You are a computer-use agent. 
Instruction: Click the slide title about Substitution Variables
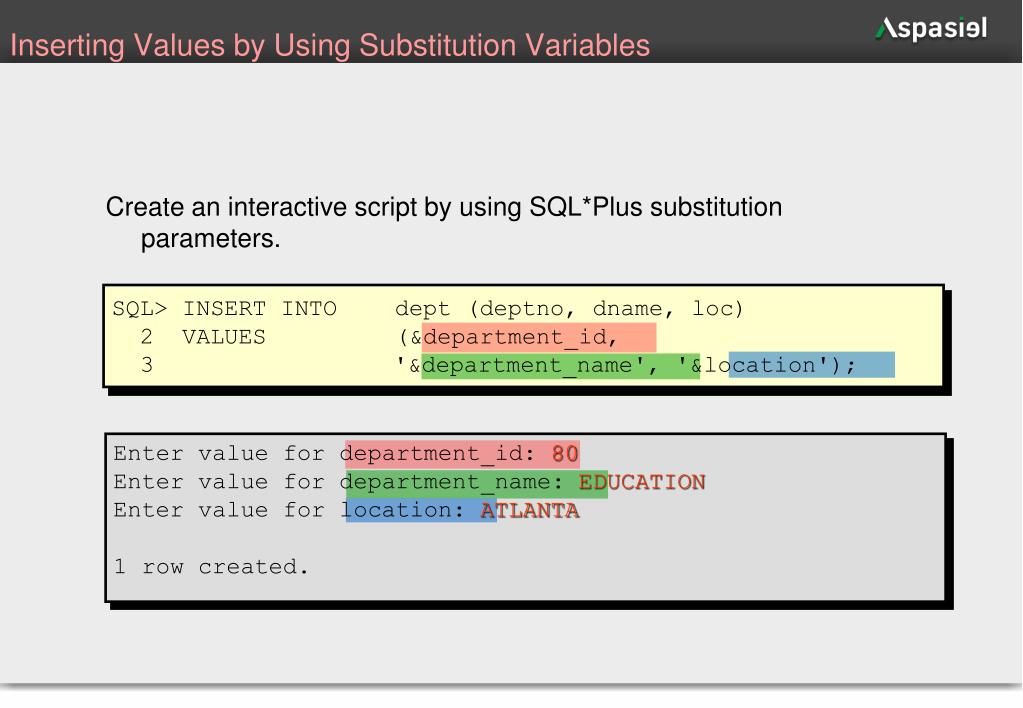tap(330, 46)
